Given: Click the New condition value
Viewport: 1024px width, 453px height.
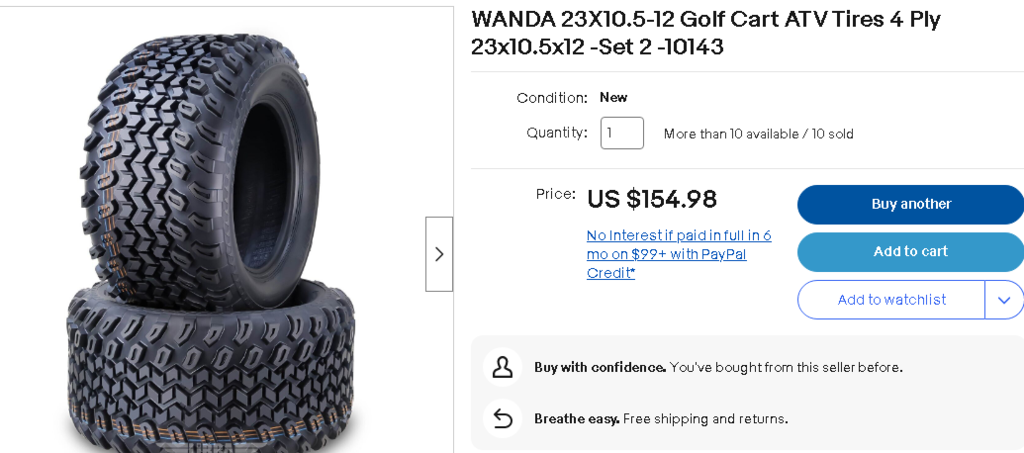Looking at the screenshot, I should (613, 97).
